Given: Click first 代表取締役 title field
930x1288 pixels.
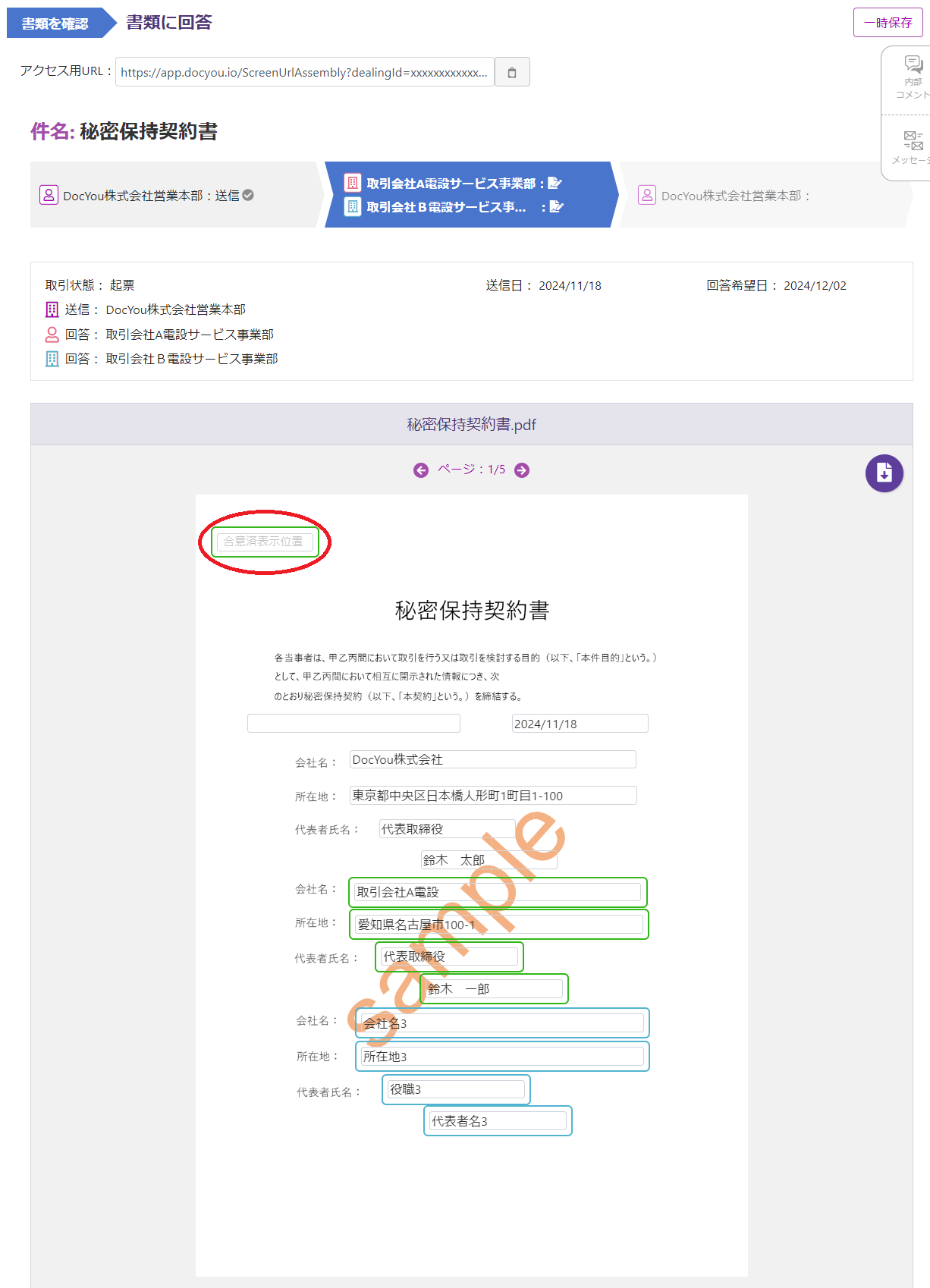Looking at the screenshot, I should pyautogui.click(x=448, y=828).
